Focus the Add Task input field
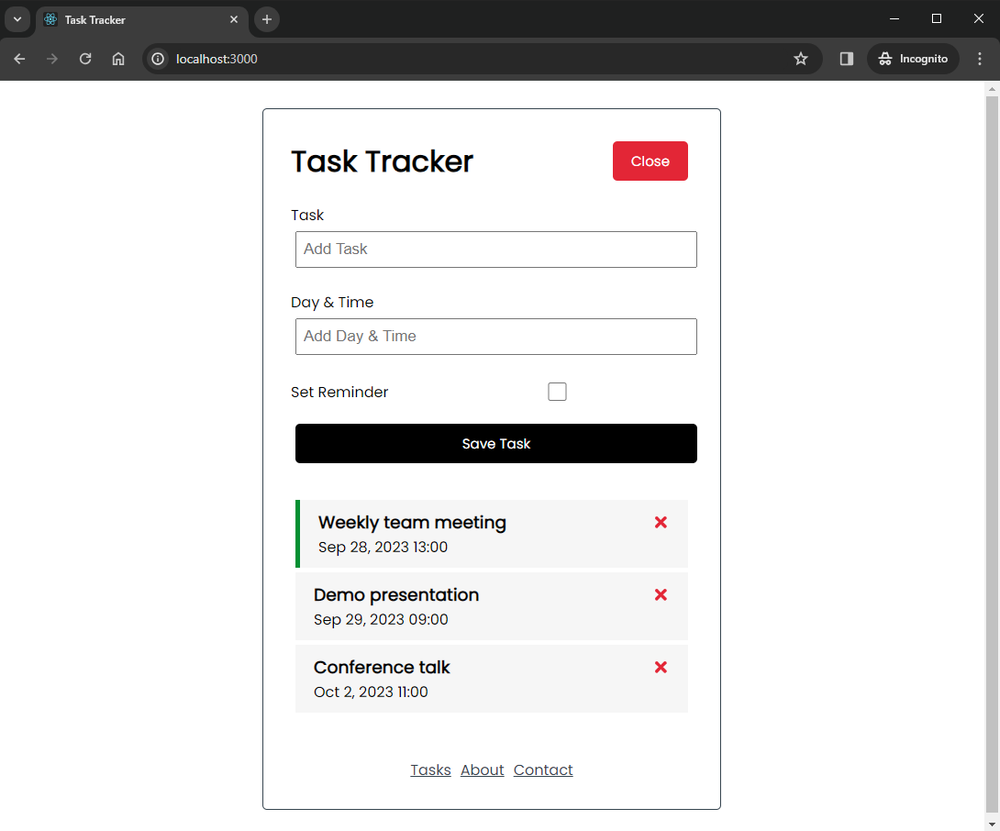 point(496,249)
